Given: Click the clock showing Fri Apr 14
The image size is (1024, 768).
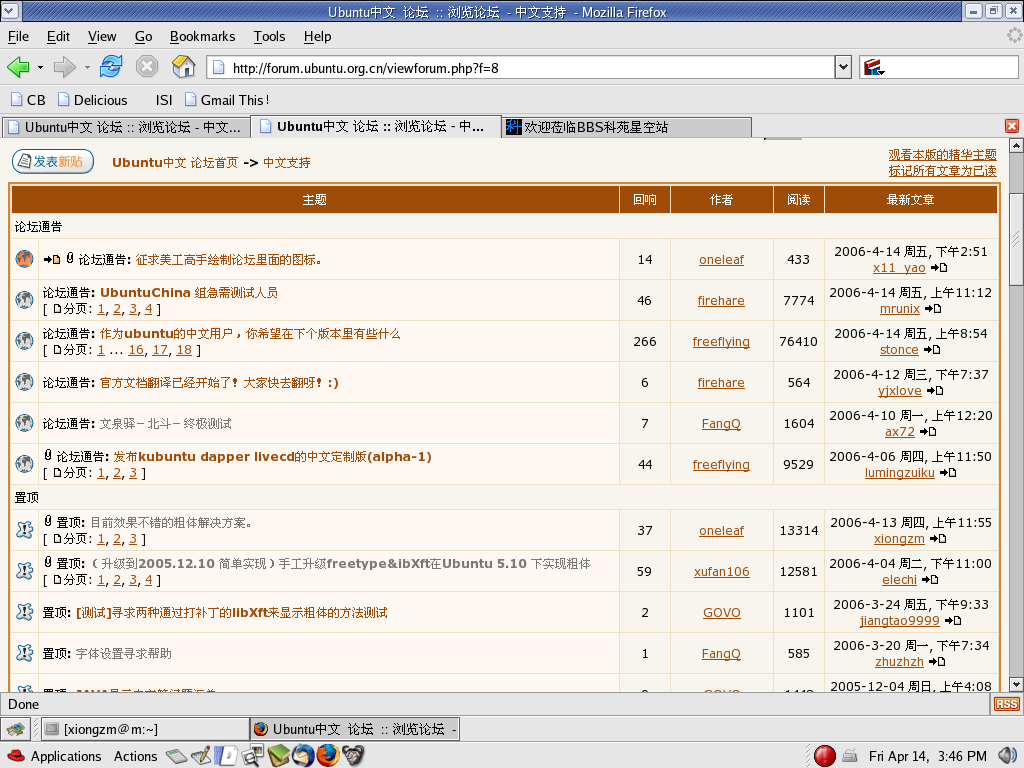Looking at the screenshot, I should click(x=927, y=756).
